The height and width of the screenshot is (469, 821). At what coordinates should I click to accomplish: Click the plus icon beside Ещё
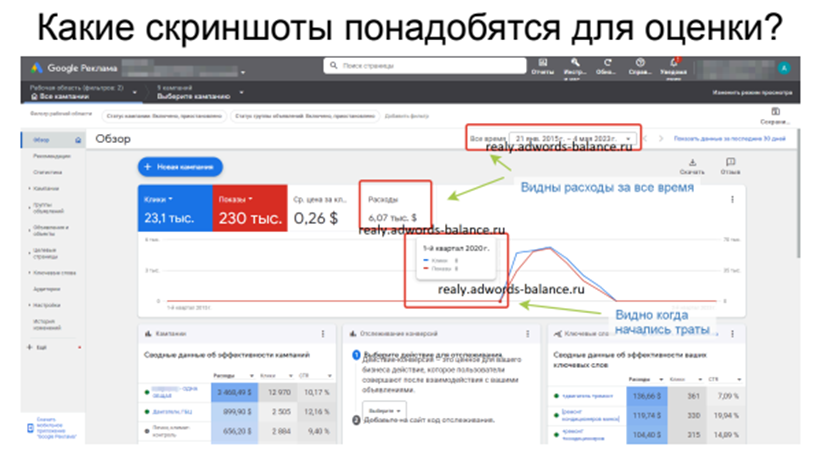(x=30, y=347)
